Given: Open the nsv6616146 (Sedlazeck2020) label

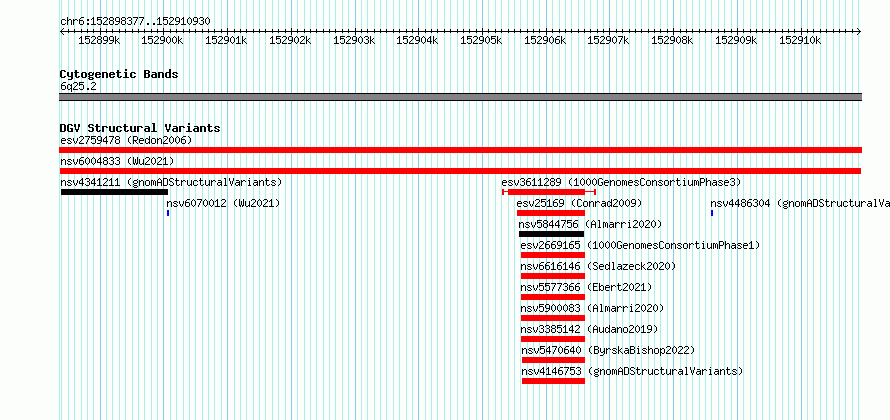Looking at the screenshot, I should pyautogui.click(x=598, y=266).
